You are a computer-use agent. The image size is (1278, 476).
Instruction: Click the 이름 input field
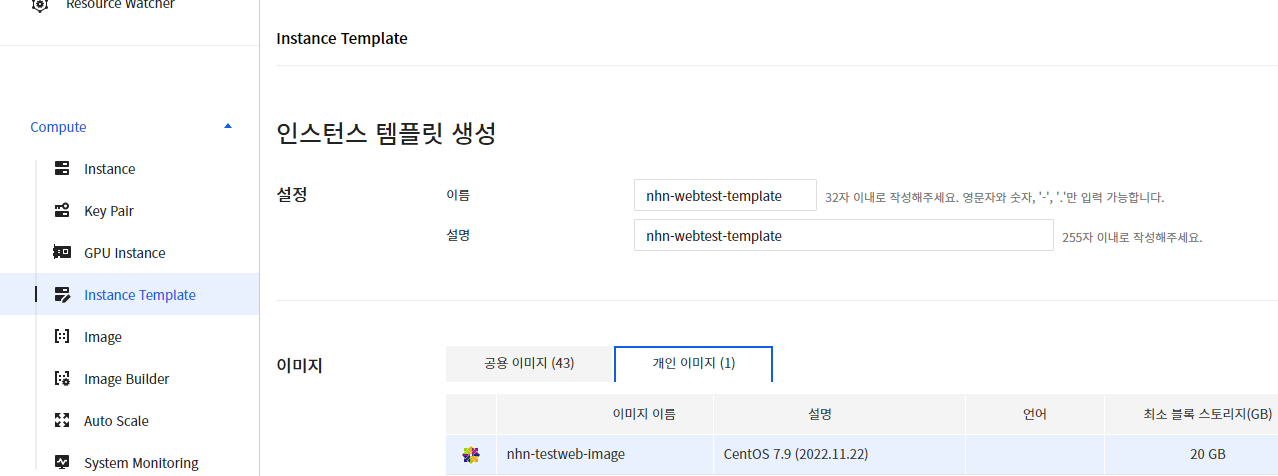pyautogui.click(x=725, y=196)
